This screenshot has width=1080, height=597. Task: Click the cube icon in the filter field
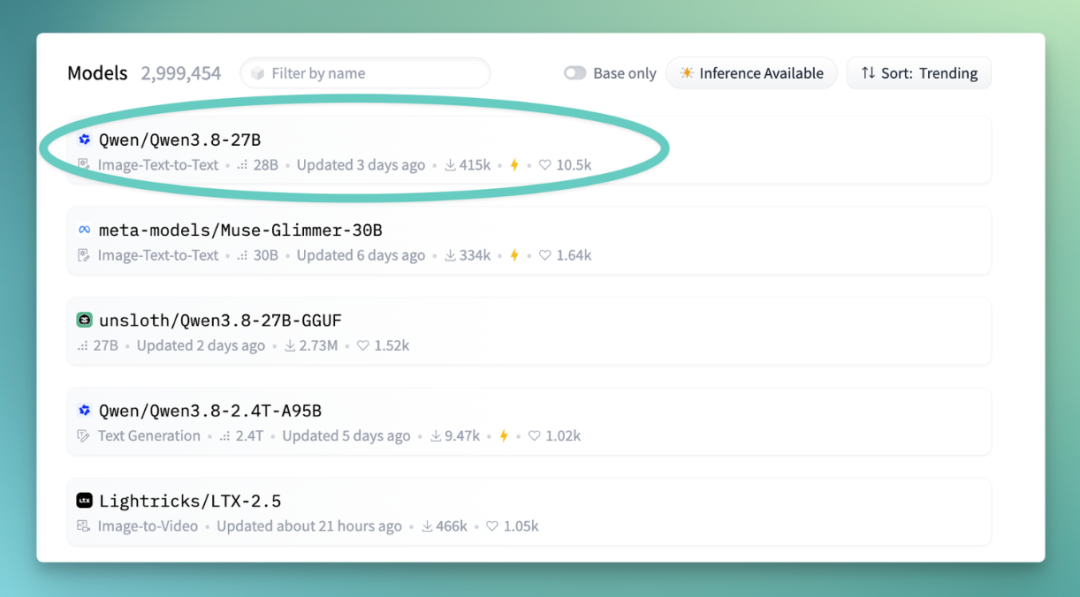point(258,73)
